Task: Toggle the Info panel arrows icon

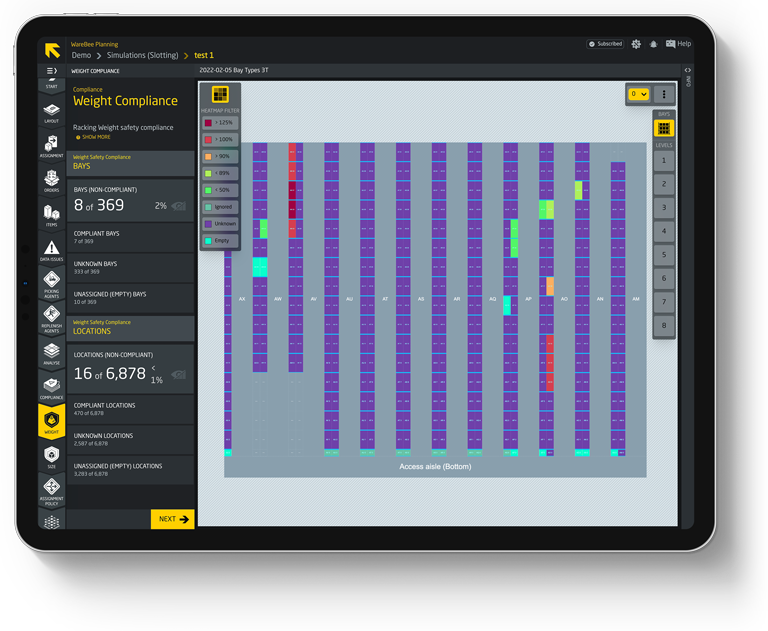Action: [x=688, y=70]
